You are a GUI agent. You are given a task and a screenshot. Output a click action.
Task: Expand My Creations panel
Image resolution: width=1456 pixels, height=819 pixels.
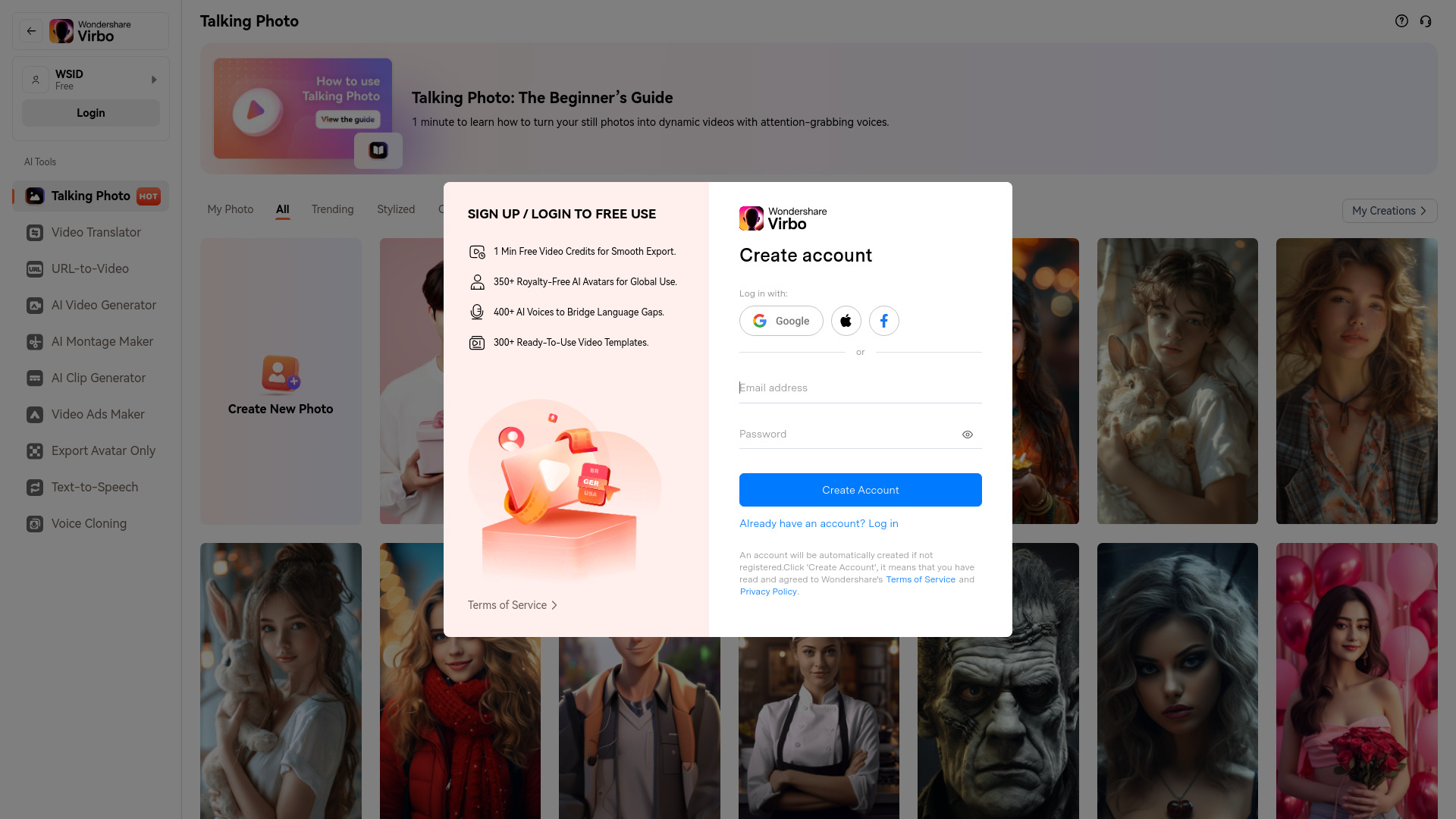[1389, 211]
